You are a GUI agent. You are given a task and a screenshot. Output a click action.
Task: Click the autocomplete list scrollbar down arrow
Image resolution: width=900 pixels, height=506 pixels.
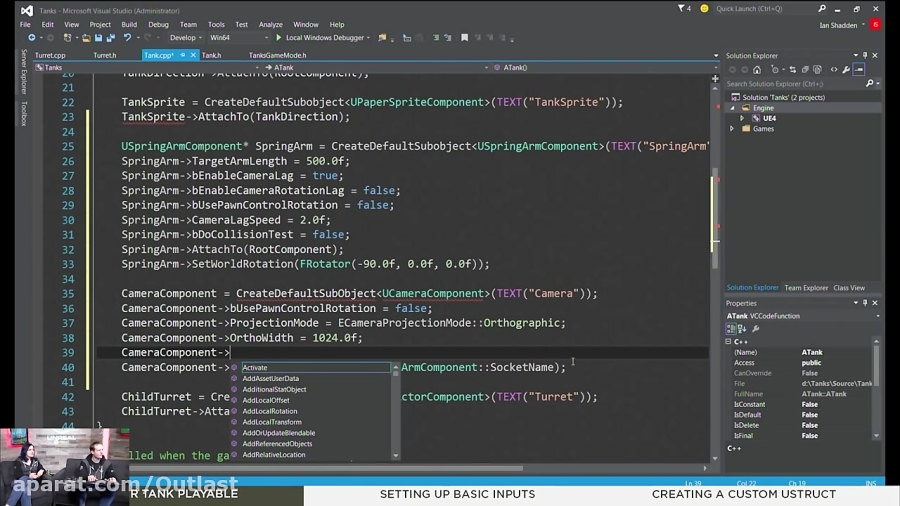(x=396, y=455)
